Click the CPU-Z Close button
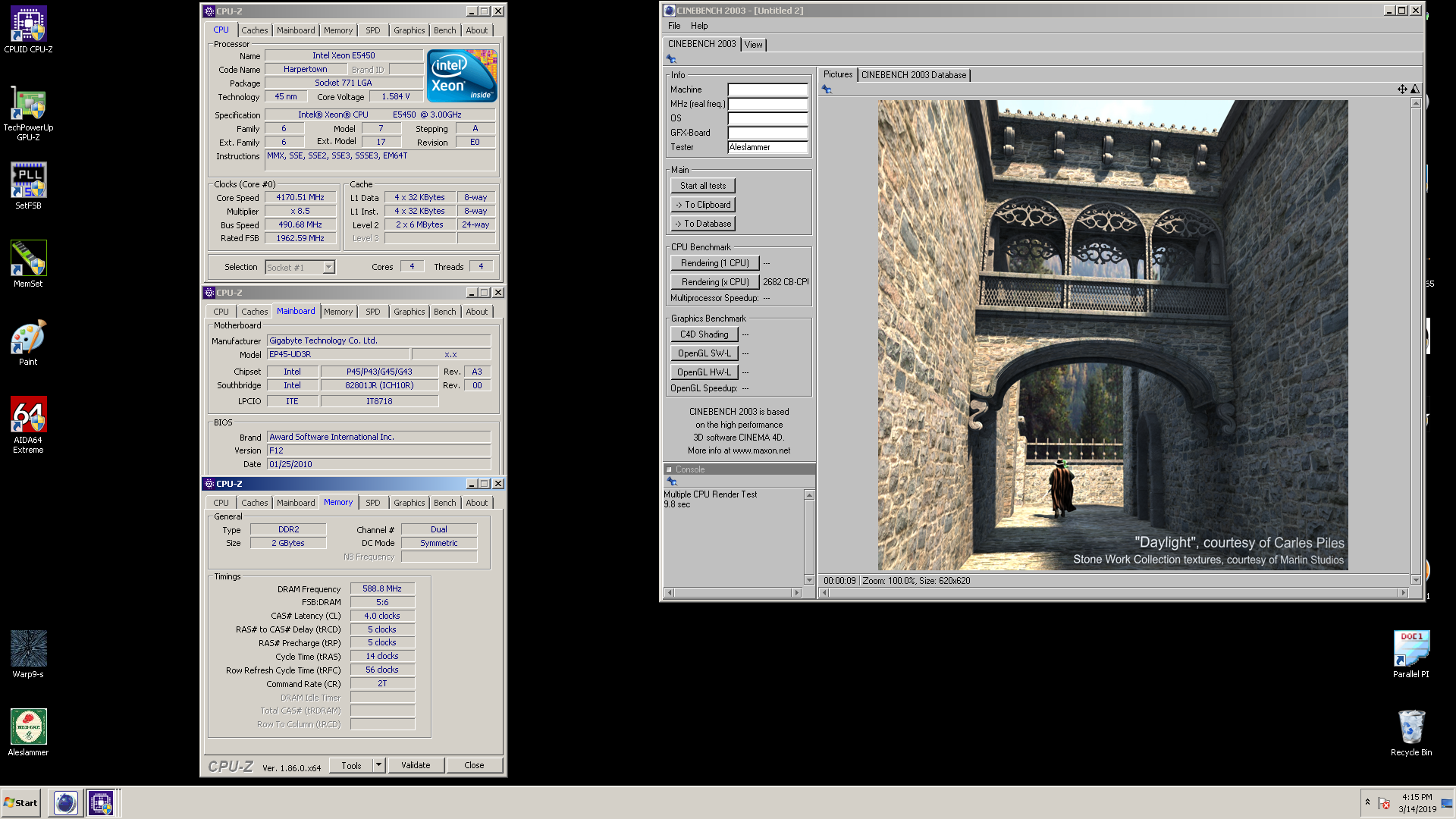 click(474, 765)
